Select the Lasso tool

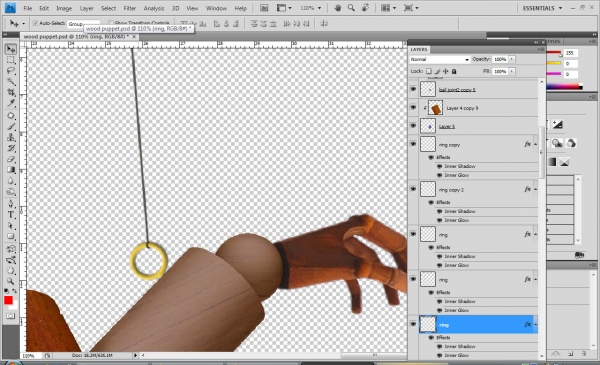pyautogui.click(x=11, y=71)
